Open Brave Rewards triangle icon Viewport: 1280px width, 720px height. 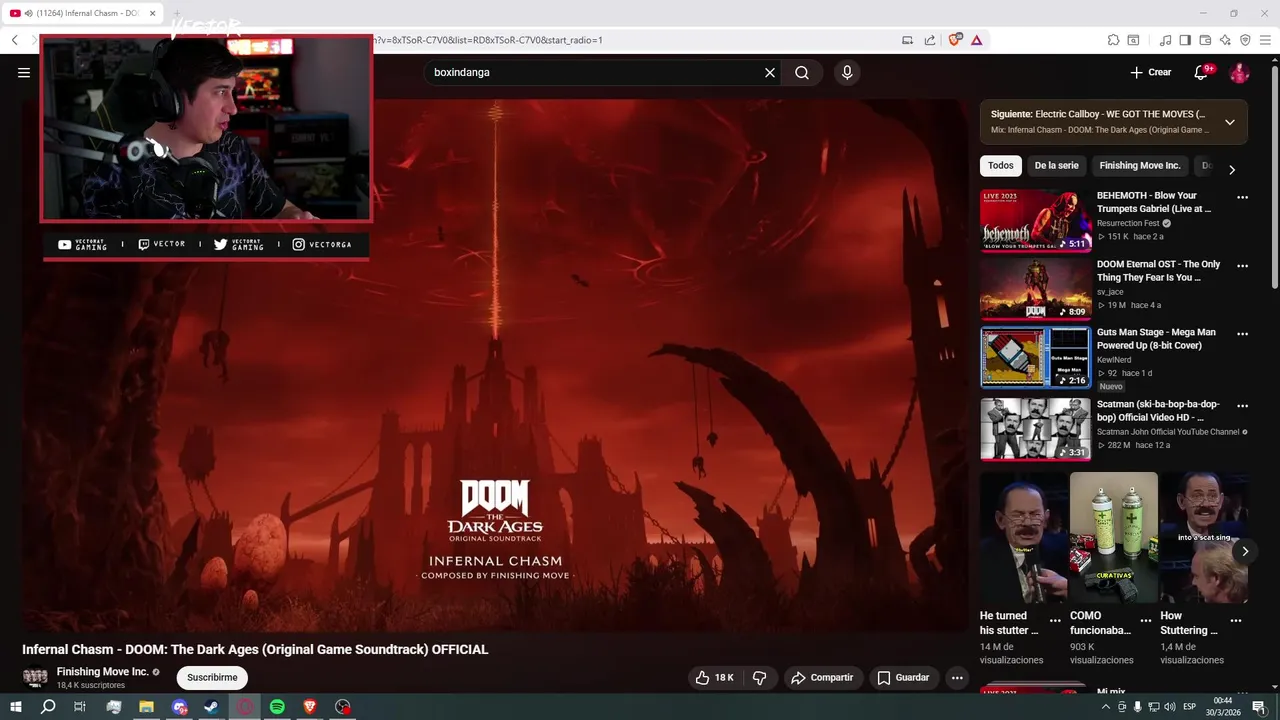pyautogui.click(x=976, y=40)
